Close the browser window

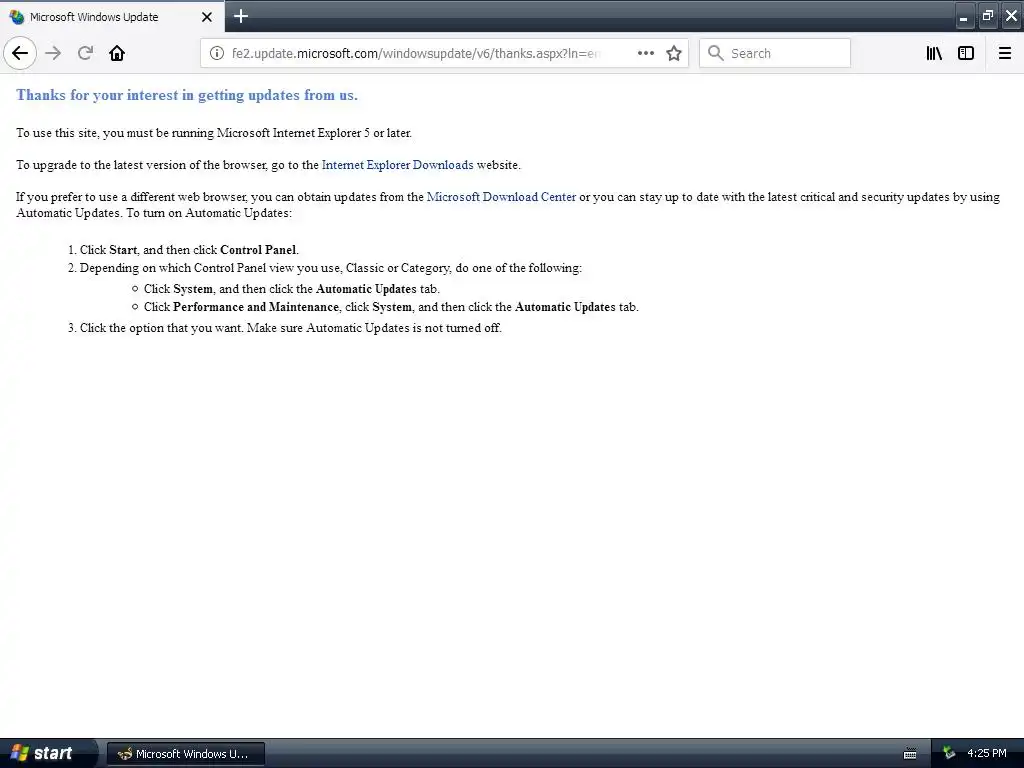click(x=1011, y=16)
